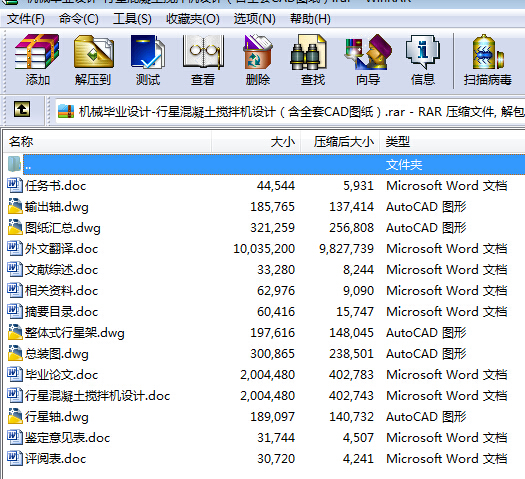Click size value 44,544
This screenshot has width=525, height=479.
tap(276, 186)
